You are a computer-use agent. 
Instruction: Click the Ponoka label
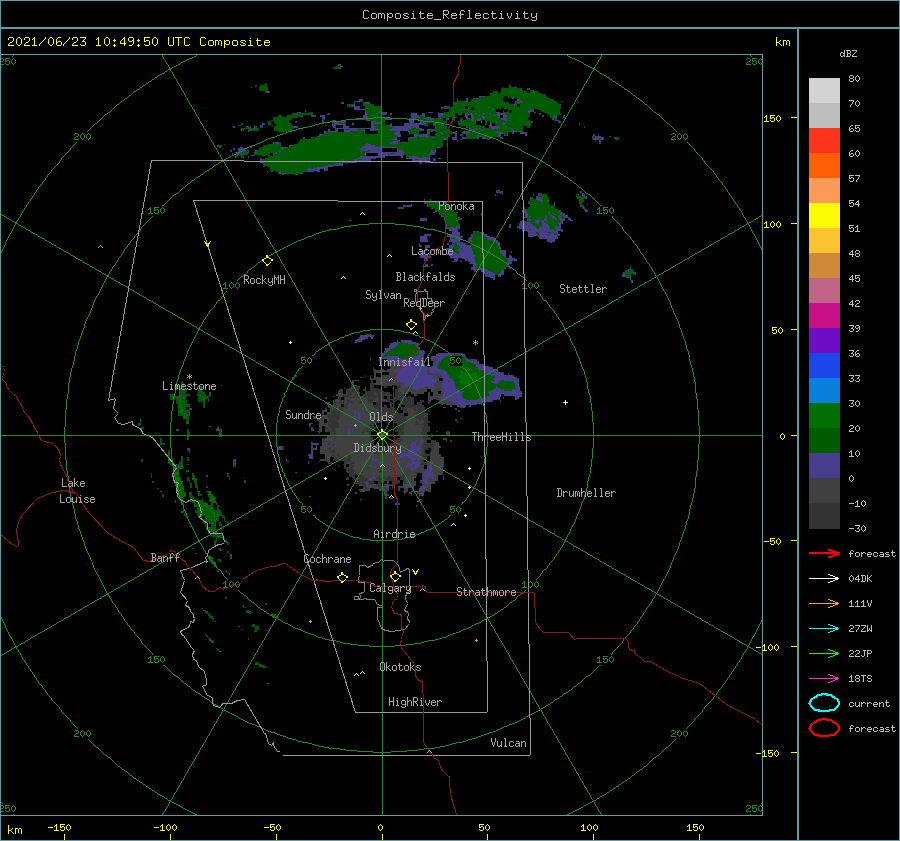(456, 206)
